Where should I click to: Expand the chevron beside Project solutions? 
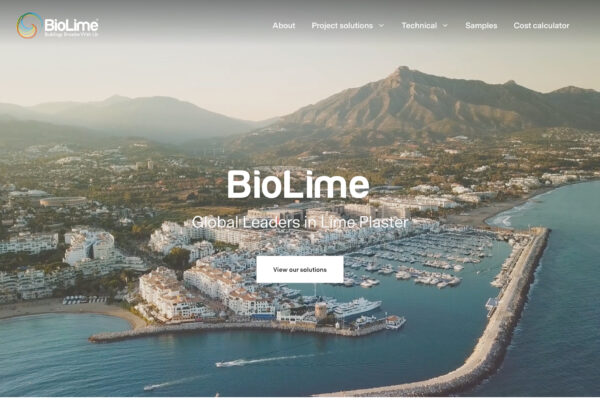[x=382, y=26]
